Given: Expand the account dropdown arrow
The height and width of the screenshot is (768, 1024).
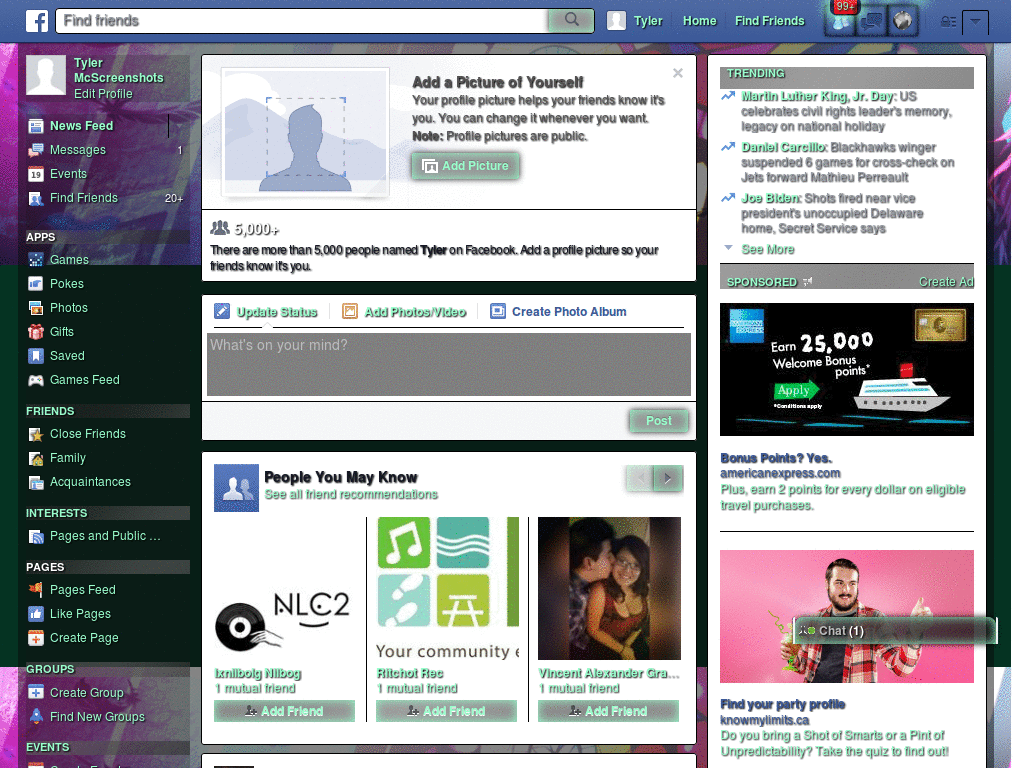Looking at the screenshot, I should point(975,22).
